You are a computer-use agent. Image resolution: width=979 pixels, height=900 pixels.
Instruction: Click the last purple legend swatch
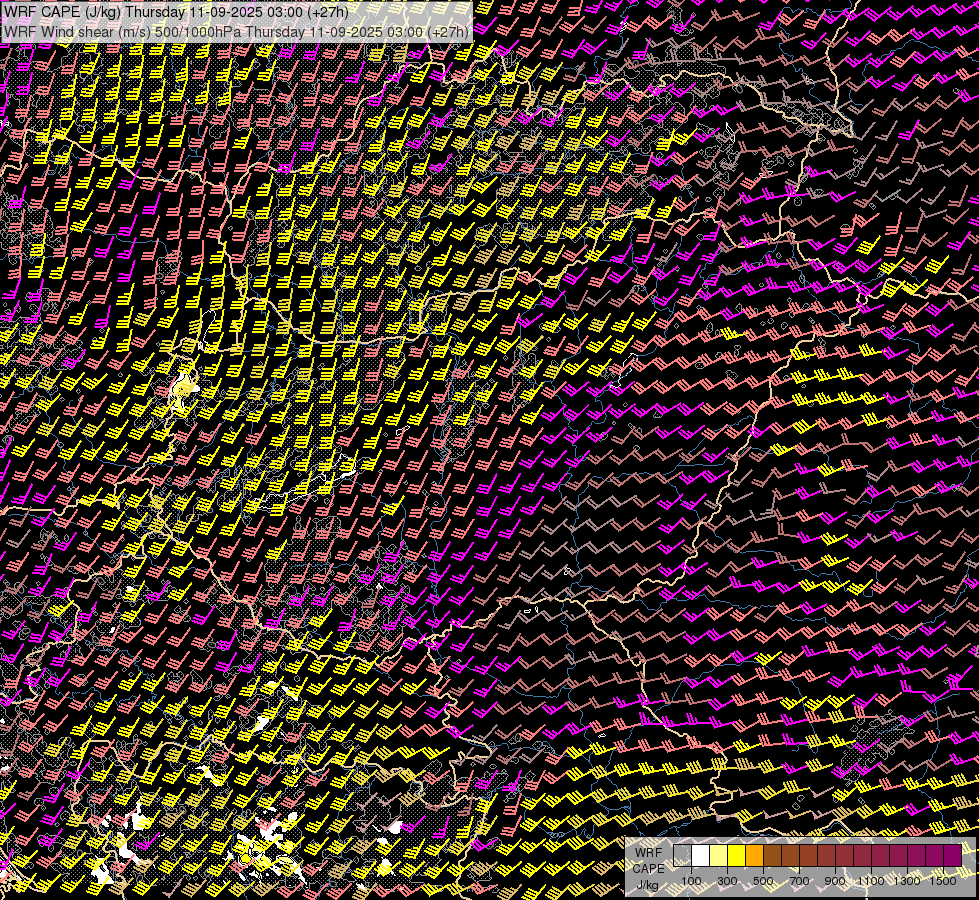952,855
